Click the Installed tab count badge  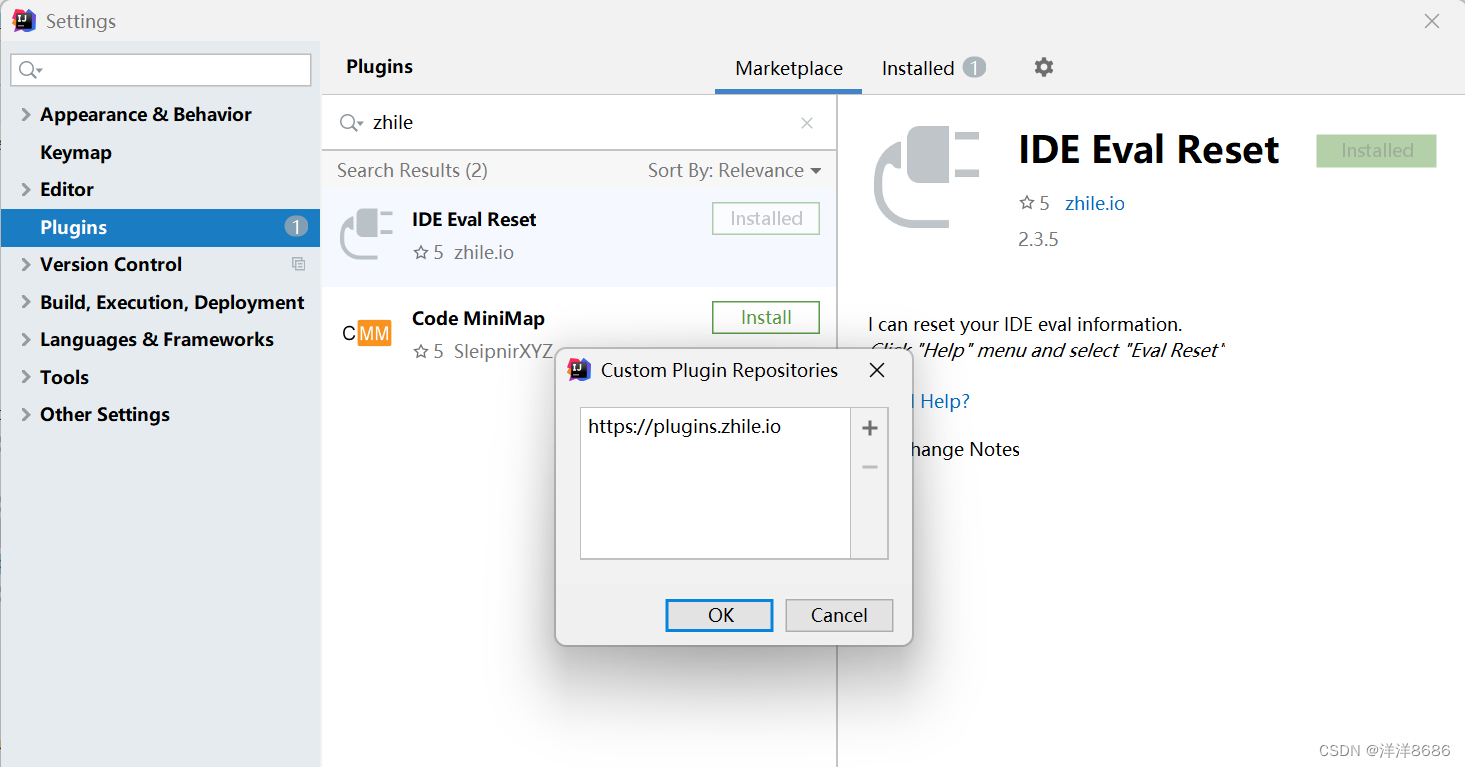974,67
